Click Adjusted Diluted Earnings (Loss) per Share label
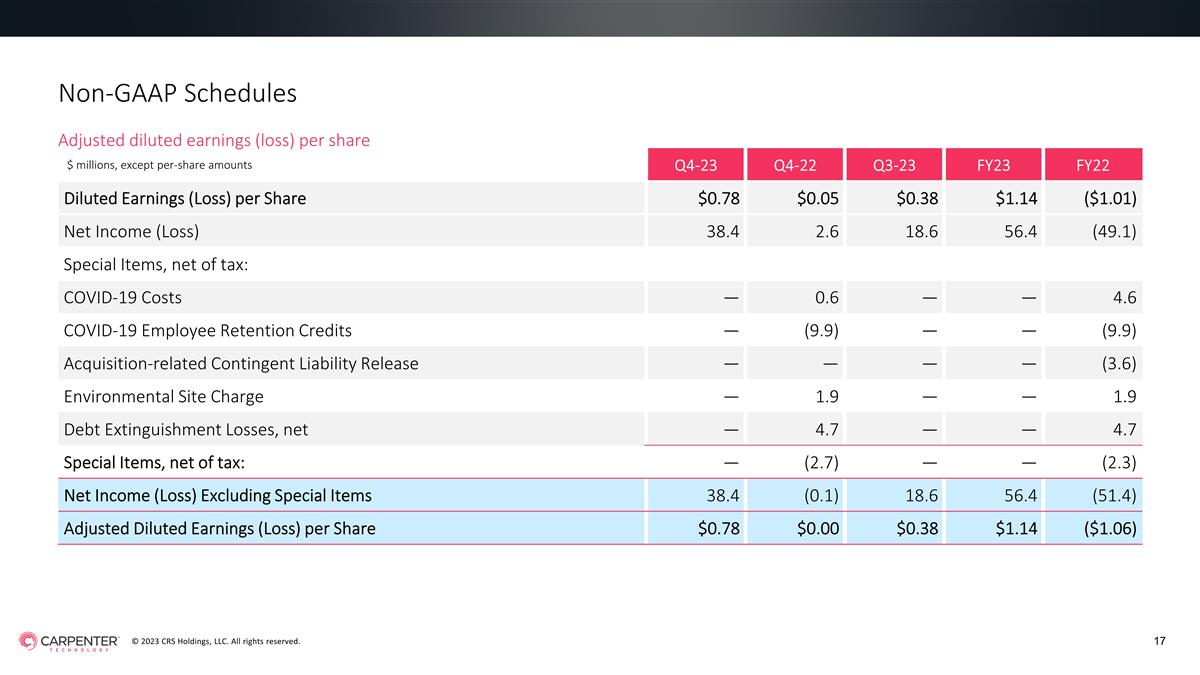This screenshot has height=675, width=1200. [219, 528]
